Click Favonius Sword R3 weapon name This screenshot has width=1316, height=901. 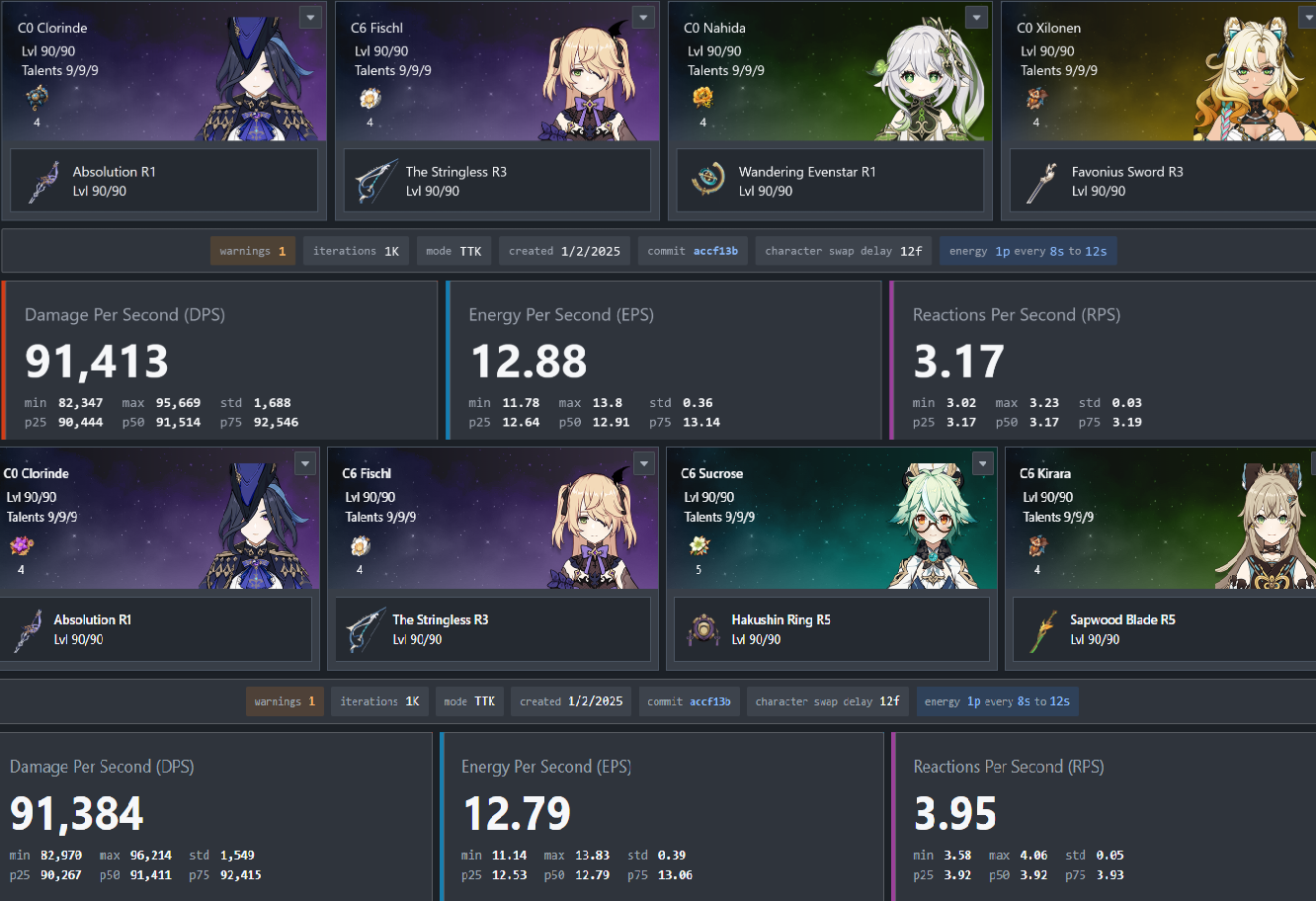point(1127,172)
